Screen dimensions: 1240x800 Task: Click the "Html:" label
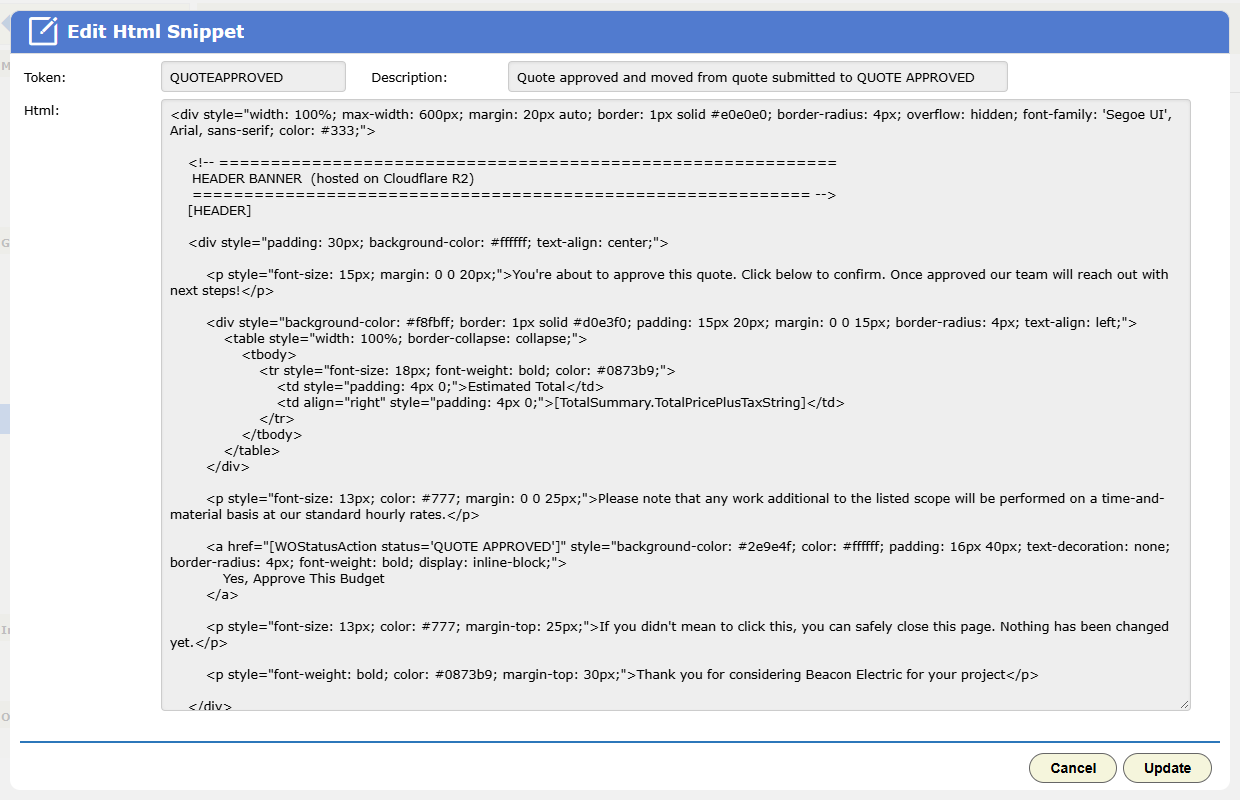click(42, 110)
